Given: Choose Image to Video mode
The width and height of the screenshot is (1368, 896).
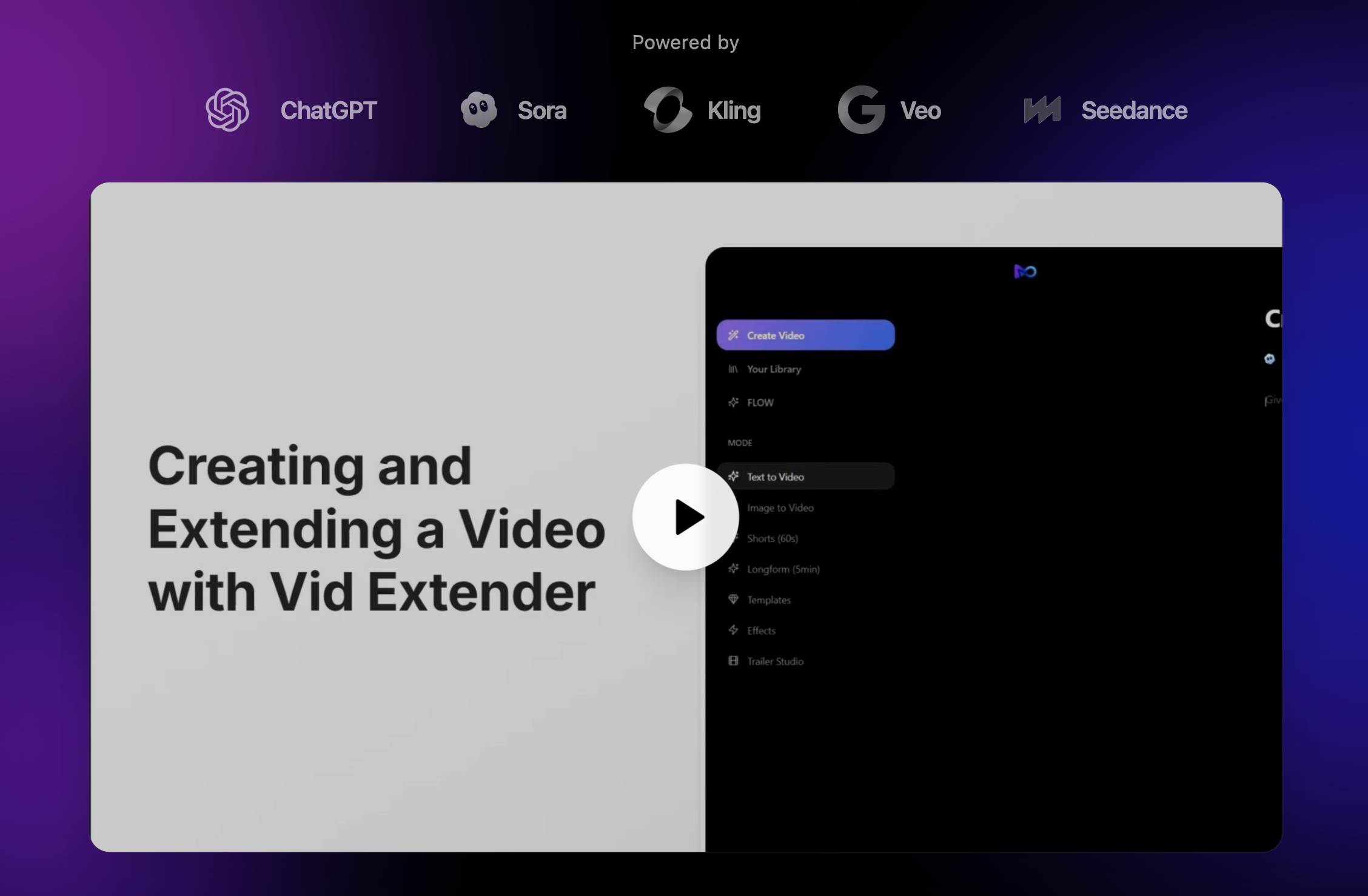Looking at the screenshot, I should pos(780,508).
